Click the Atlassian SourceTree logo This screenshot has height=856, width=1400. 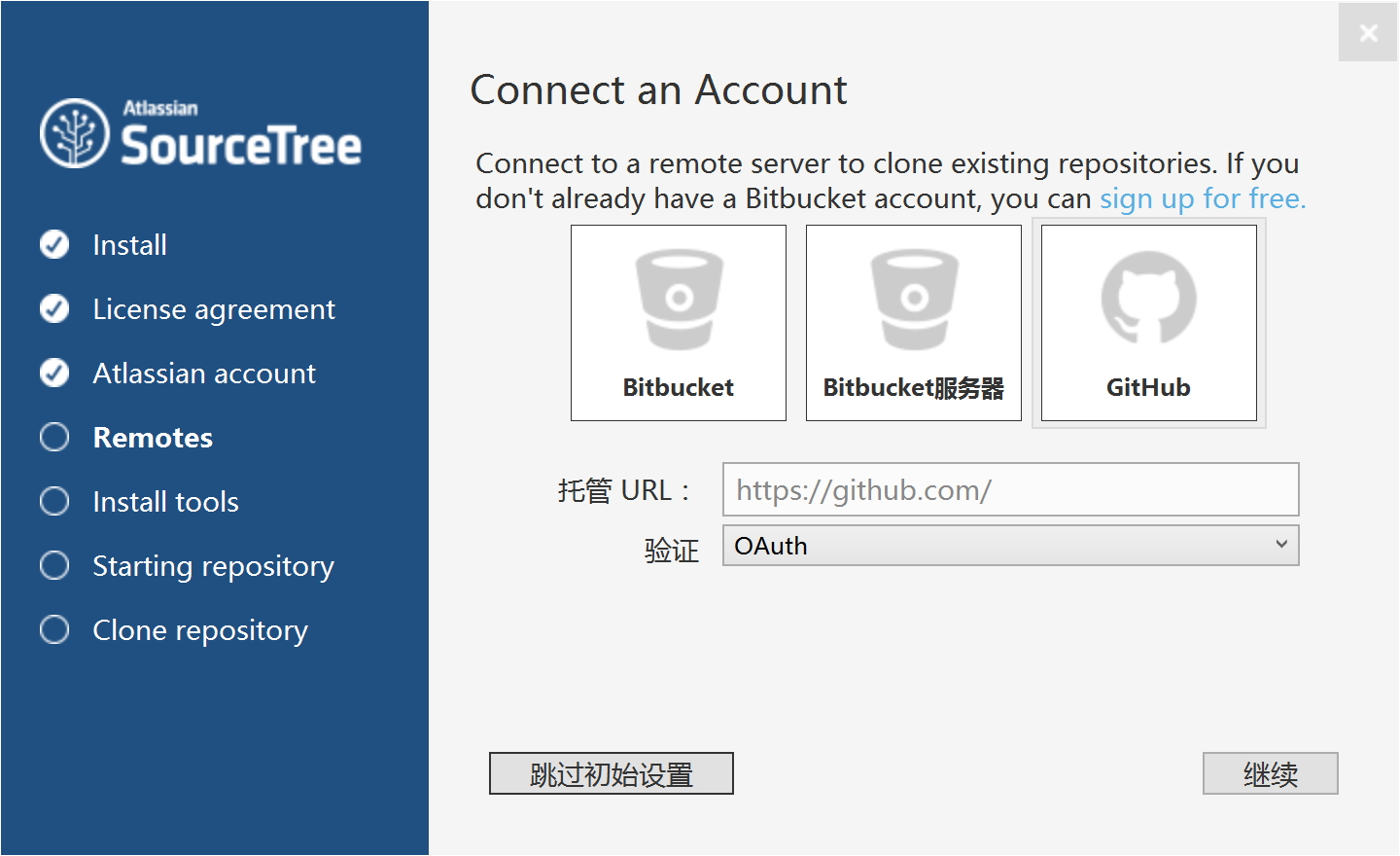[200, 133]
